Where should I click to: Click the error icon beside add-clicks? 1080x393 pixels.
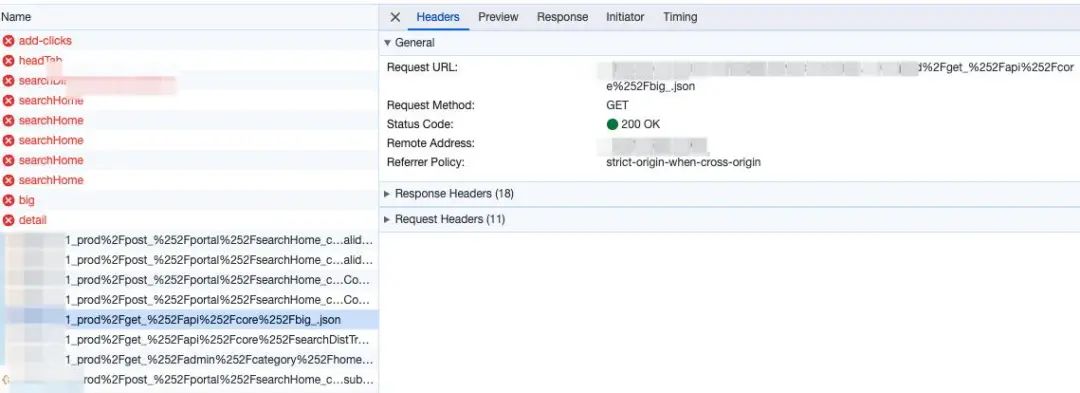coord(8,41)
